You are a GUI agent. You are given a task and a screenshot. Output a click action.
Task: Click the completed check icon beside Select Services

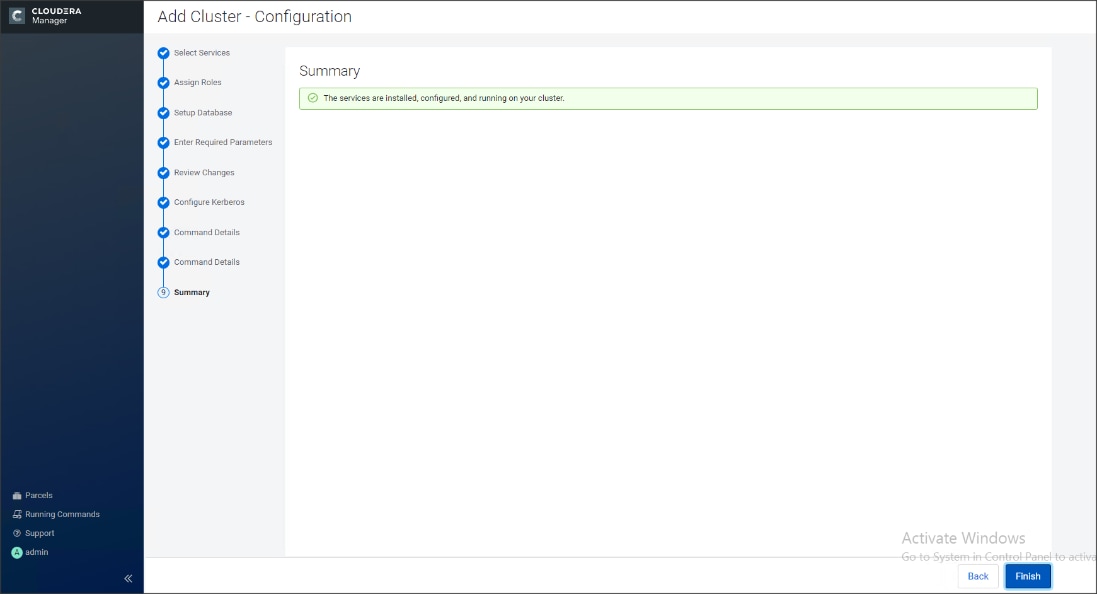[162, 53]
